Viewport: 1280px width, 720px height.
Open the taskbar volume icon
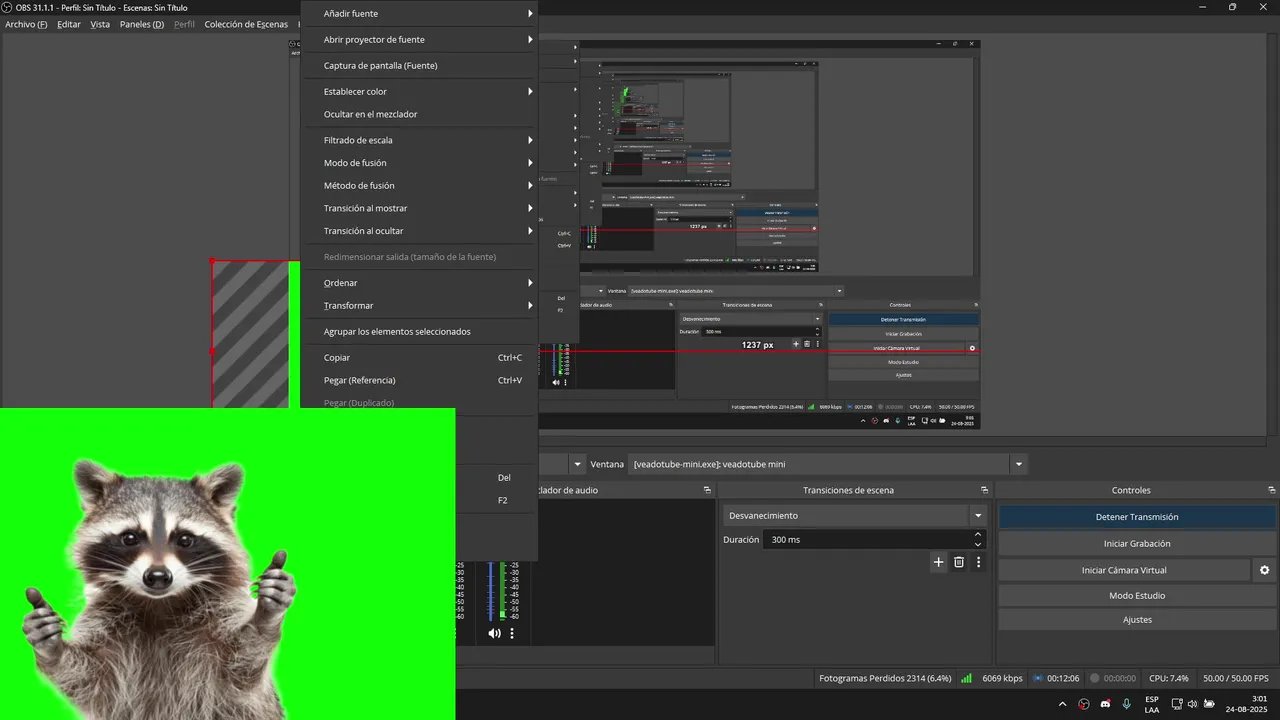1192,704
